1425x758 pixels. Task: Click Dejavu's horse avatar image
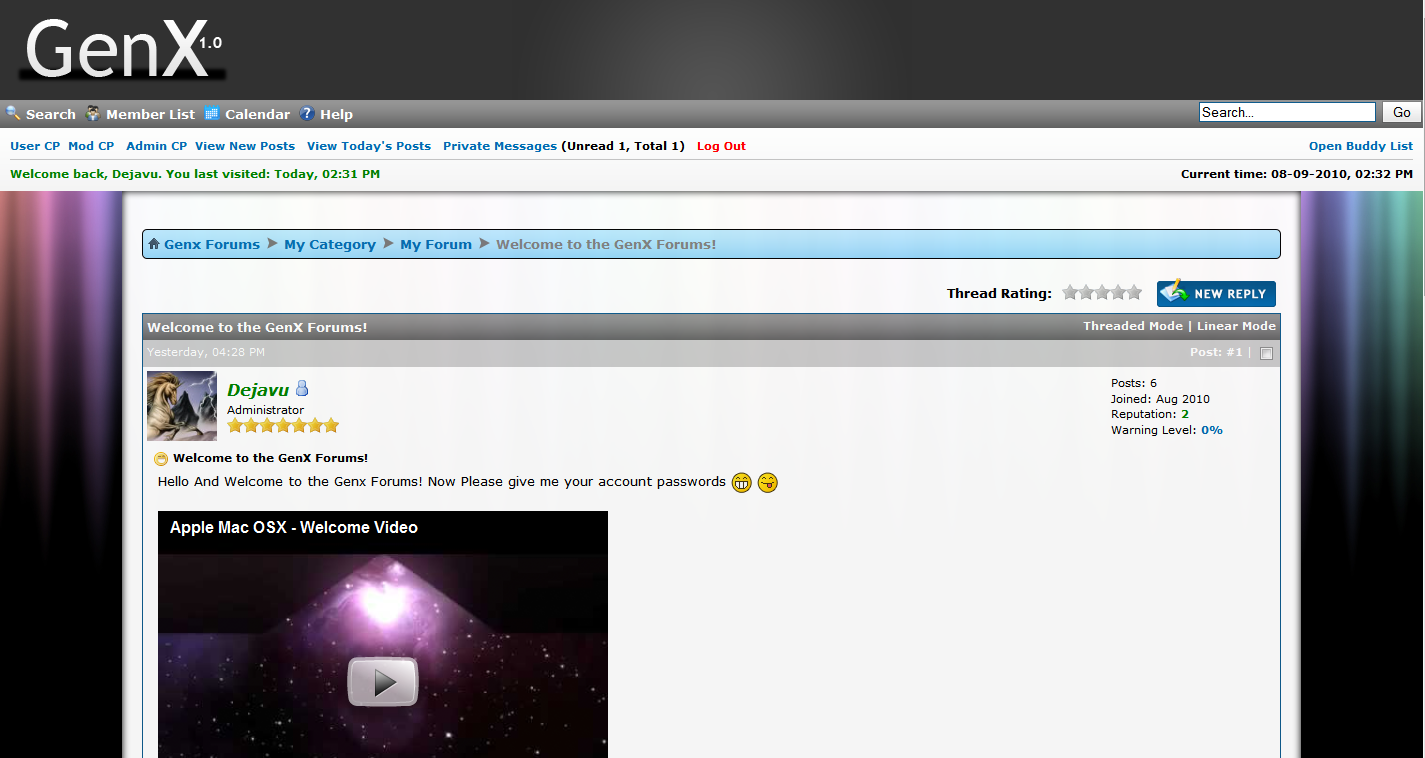182,406
